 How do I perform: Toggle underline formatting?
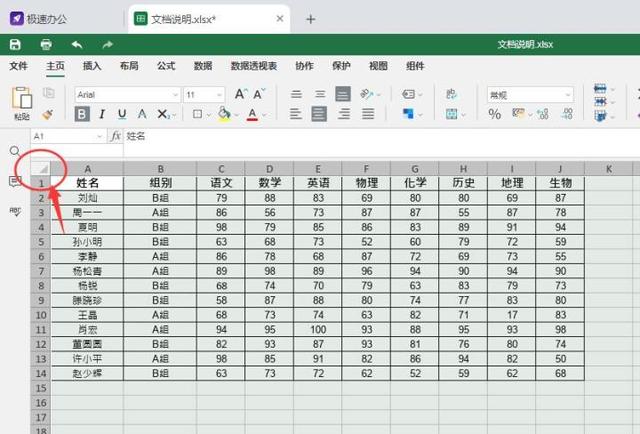(122, 114)
